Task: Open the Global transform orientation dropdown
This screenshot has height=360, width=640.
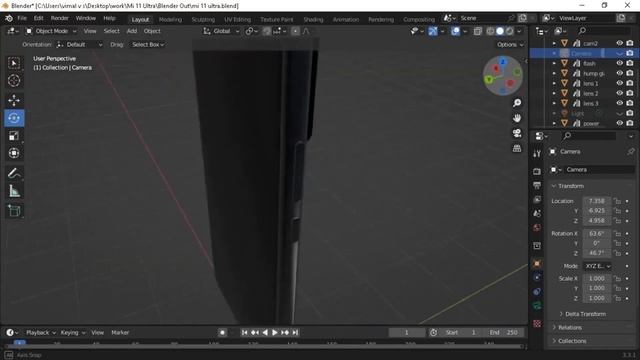Action: coord(221,31)
